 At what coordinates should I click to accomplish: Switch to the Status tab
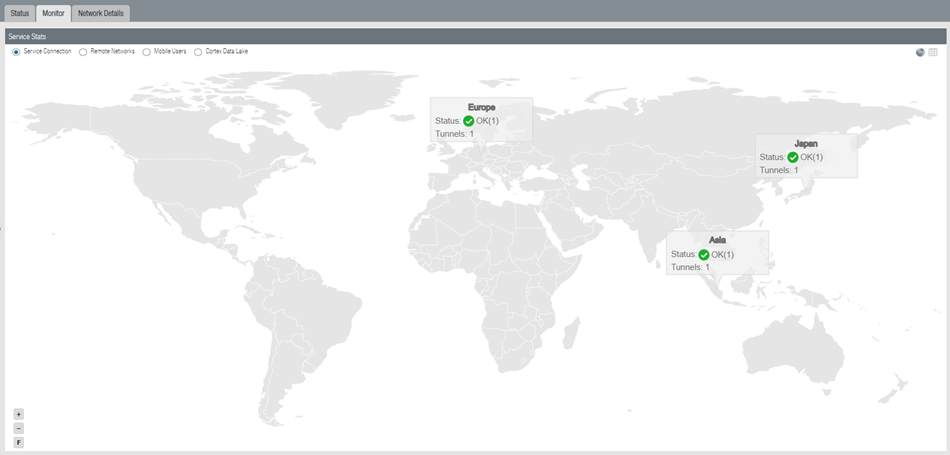19,13
